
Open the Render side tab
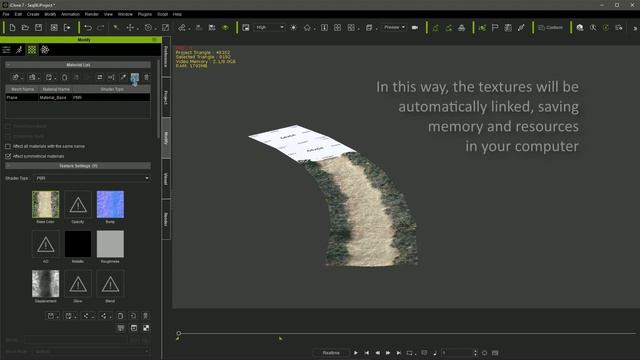[166, 219]
